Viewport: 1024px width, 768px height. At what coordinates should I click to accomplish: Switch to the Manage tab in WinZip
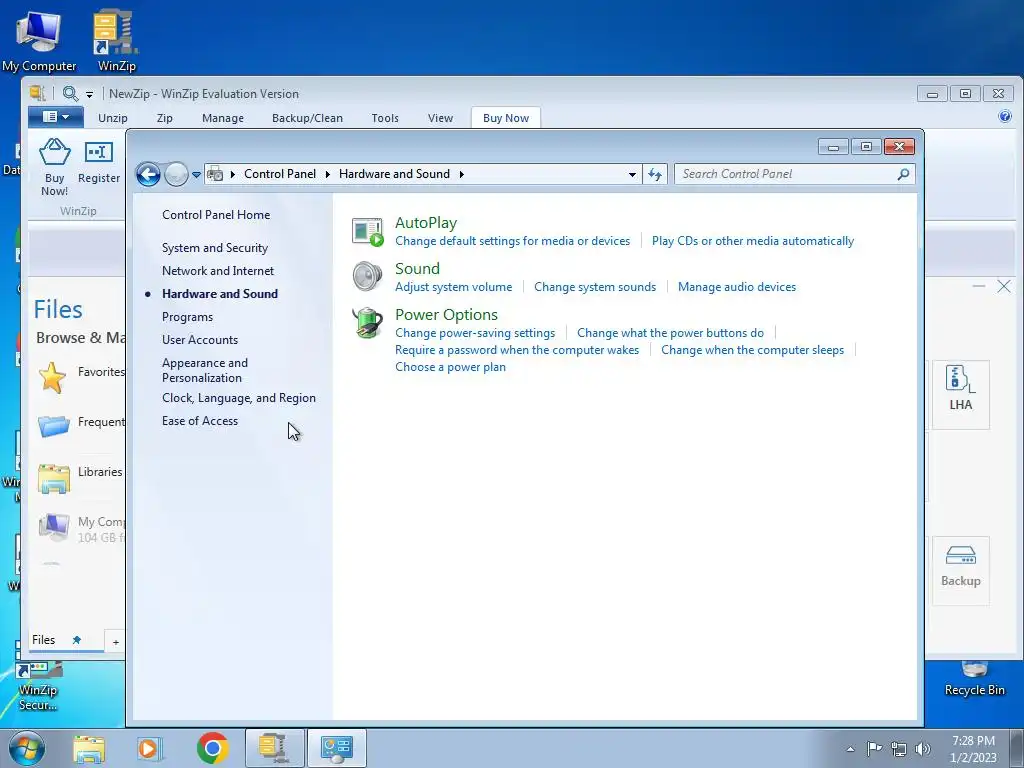click(x=223, y=118)
